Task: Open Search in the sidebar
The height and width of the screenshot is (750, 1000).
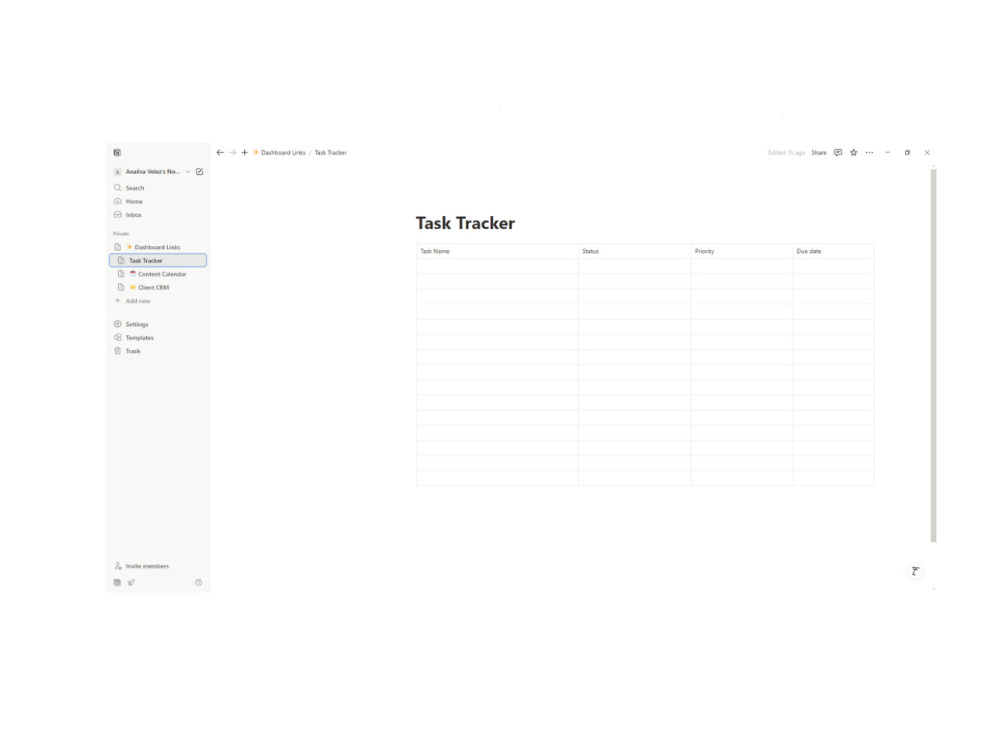Action: 158,188
